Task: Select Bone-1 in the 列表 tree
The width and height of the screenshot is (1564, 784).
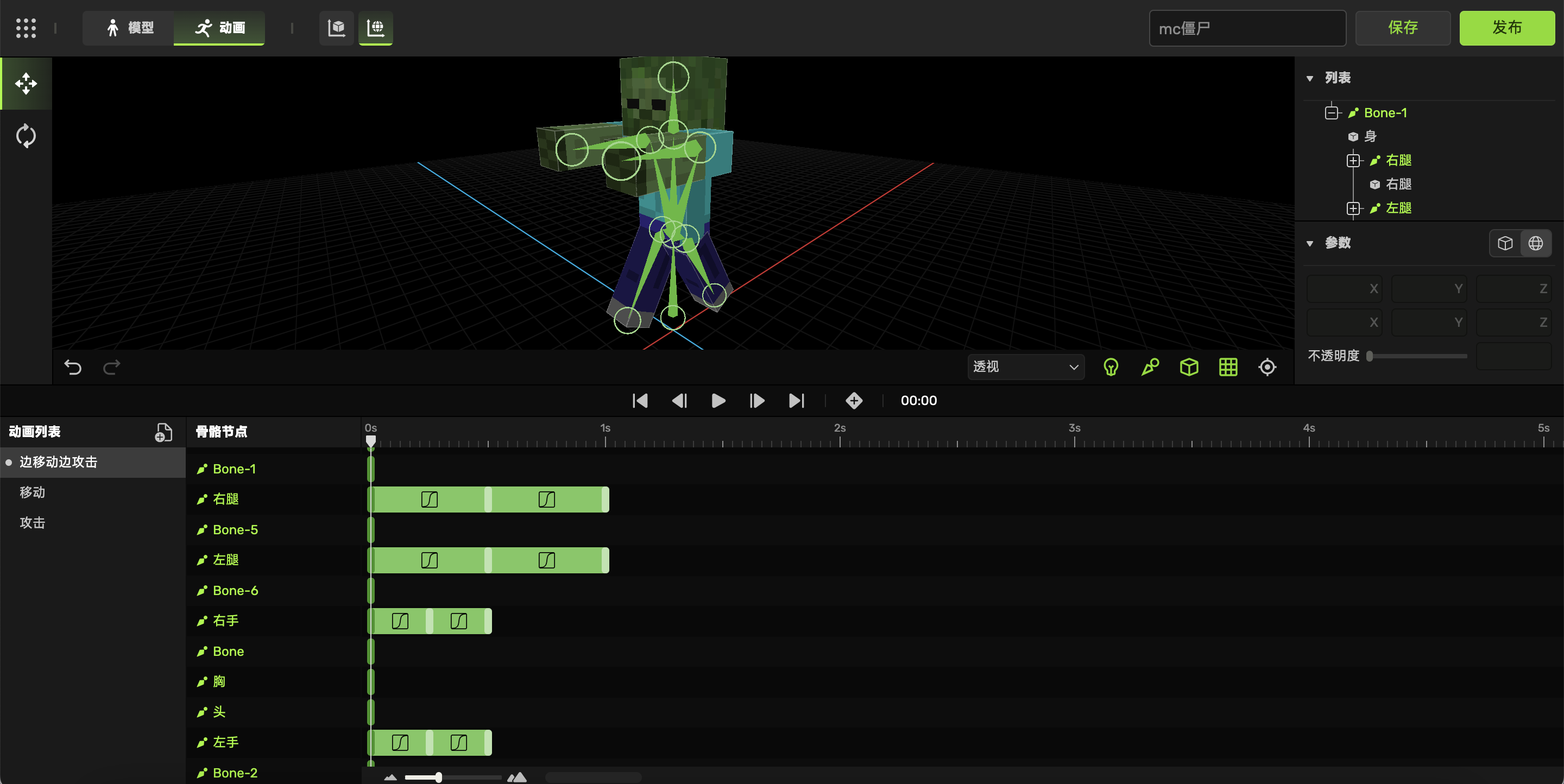Action: coord(1385,113)
